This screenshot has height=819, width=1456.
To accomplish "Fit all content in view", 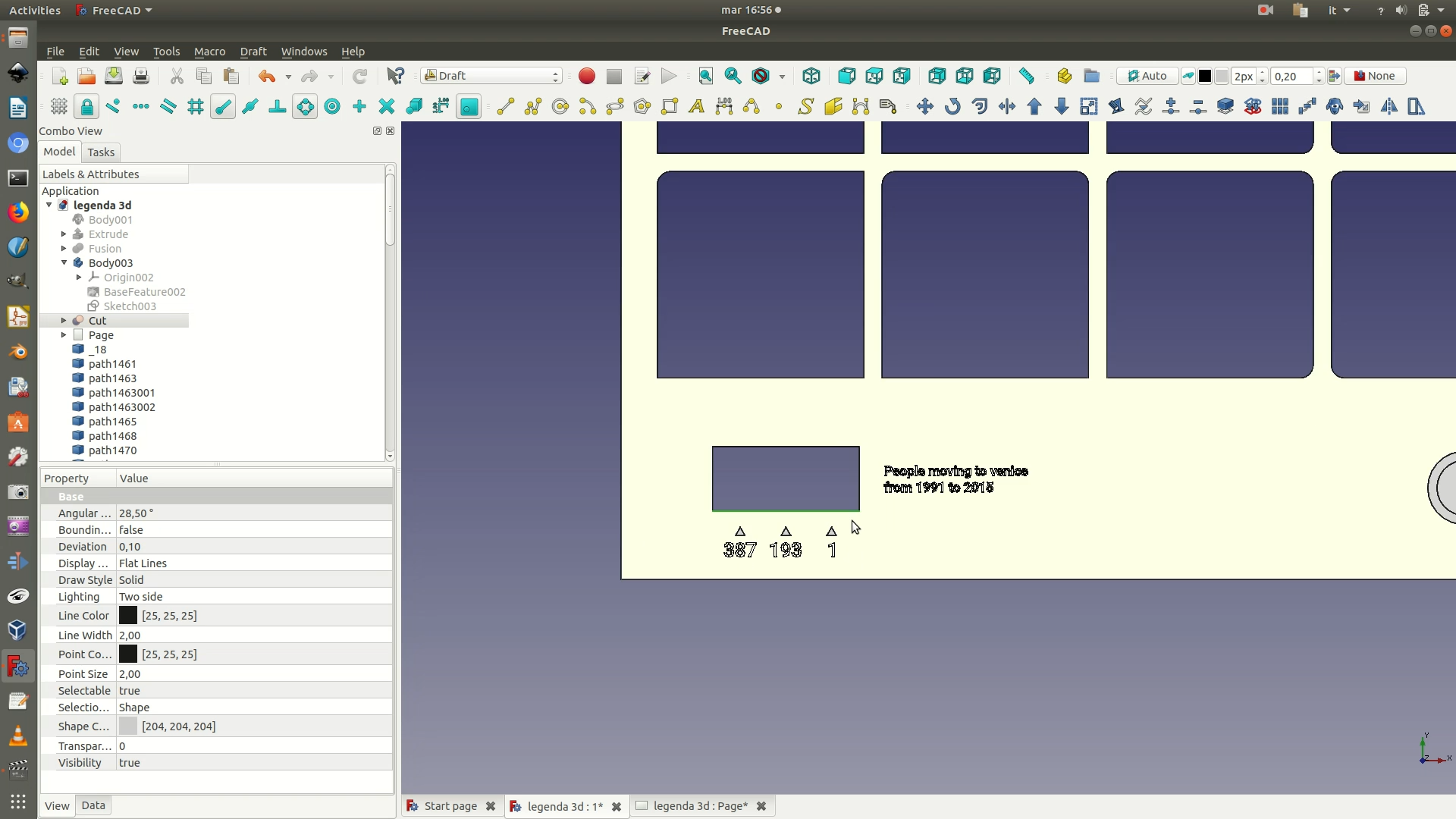I will coord(706,76).
